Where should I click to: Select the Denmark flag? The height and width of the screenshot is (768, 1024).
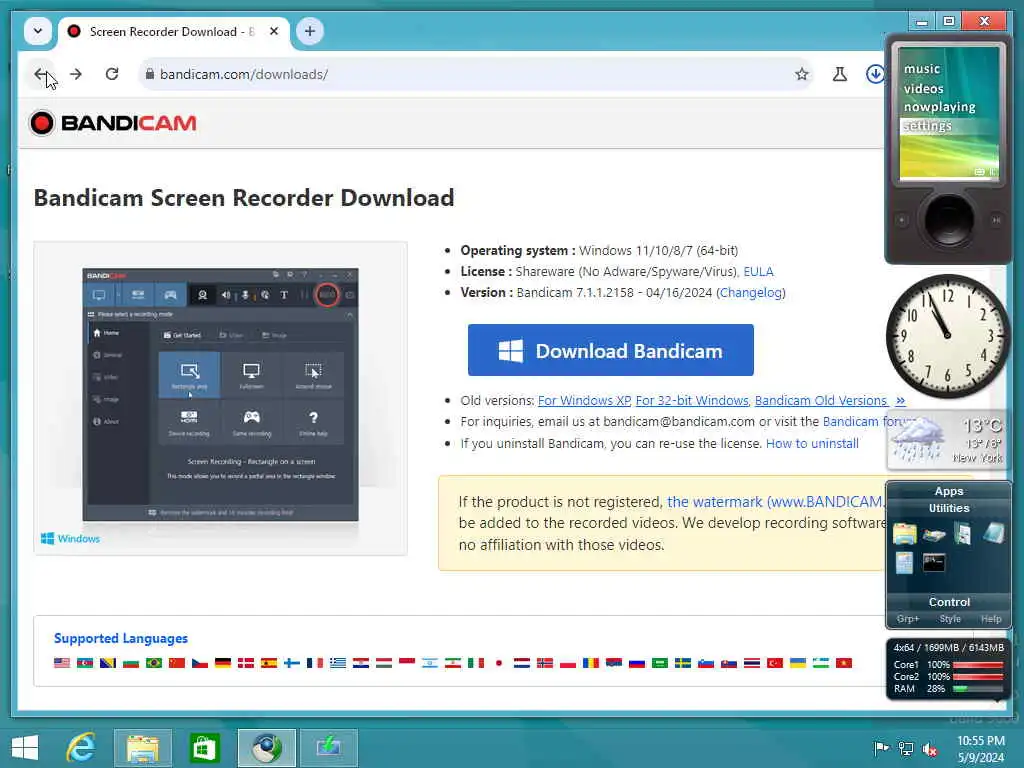pyautogui.click(x=246, y=663)
